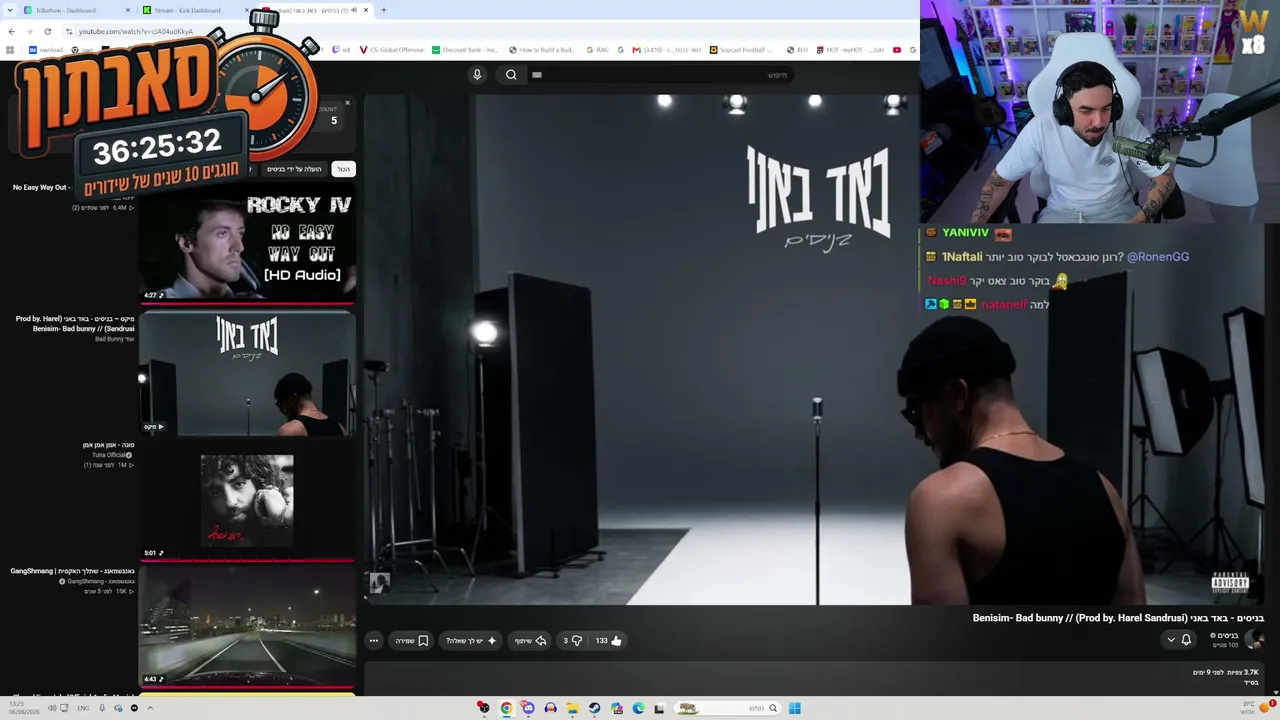Open the share button under the video
The width and height of the screenshot is (1280, 720).
pyautogui.click(x=531, y=641)
